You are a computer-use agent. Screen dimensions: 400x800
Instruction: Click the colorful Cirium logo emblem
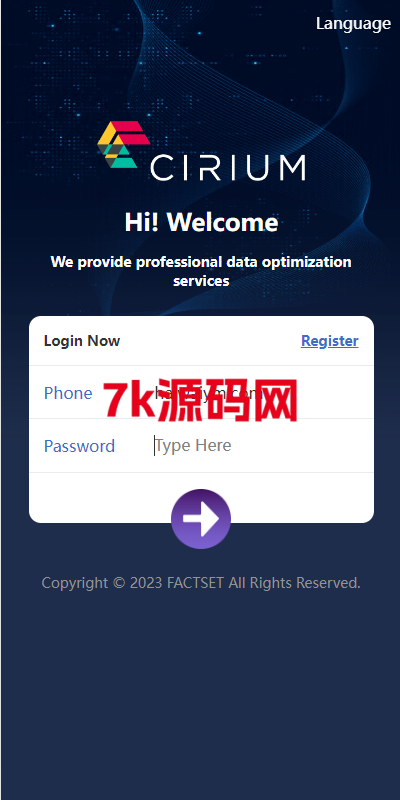coord(123,145)
